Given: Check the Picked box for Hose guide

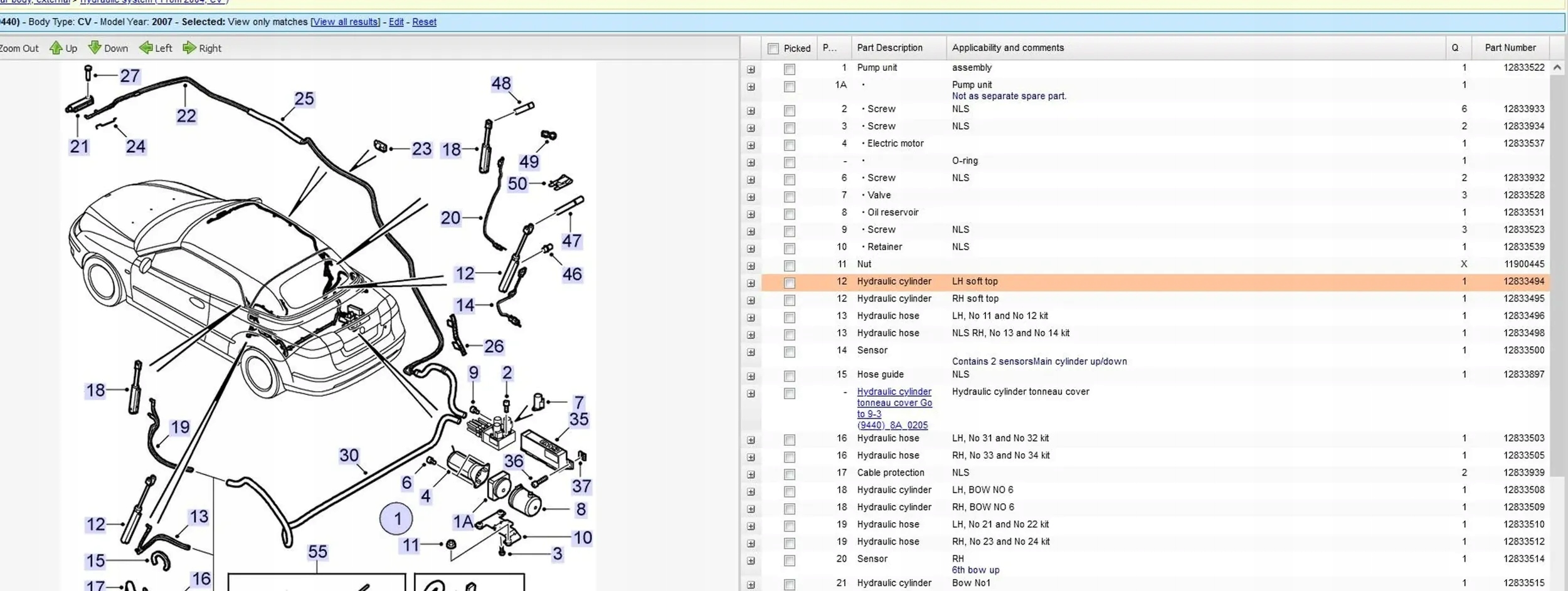Looking at the screenshot, I should (x=790, y=377).
